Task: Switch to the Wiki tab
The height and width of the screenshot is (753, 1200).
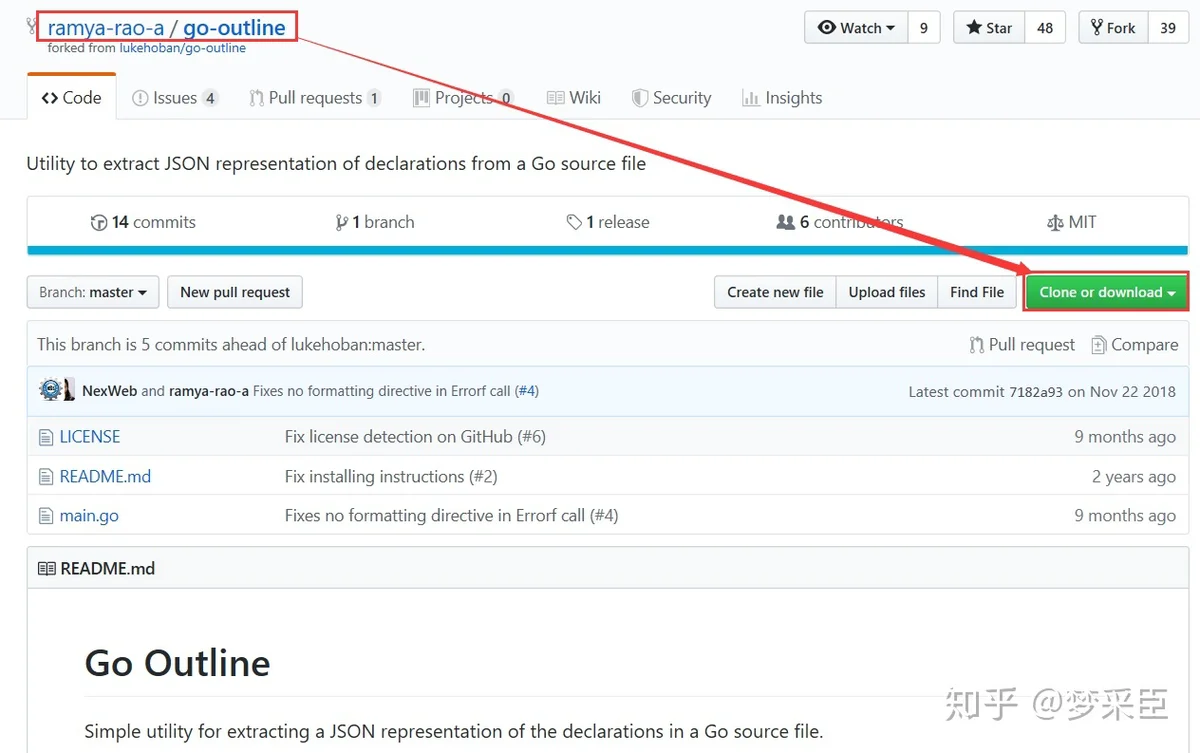Action: click(574, 97)
